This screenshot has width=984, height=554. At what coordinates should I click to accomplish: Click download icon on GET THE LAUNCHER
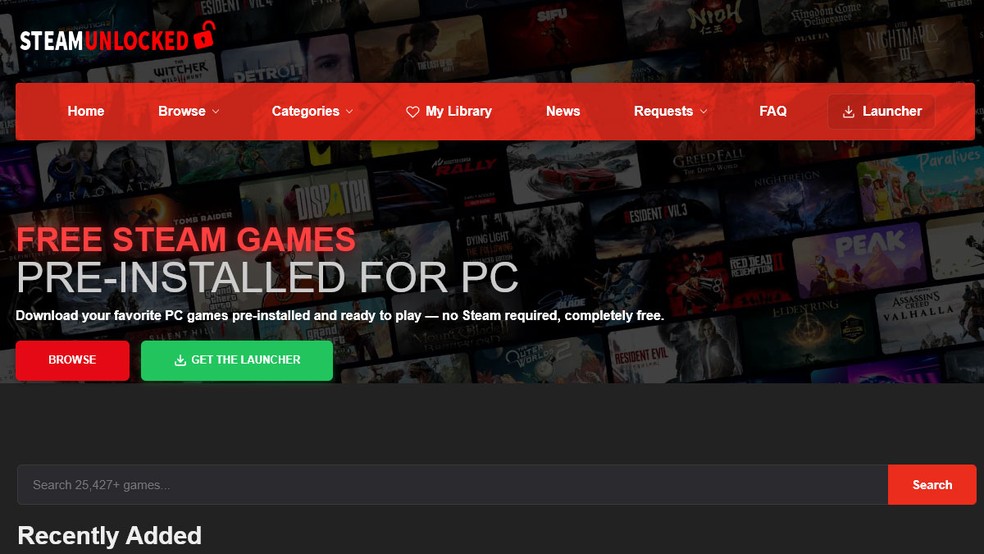point(180,360)
